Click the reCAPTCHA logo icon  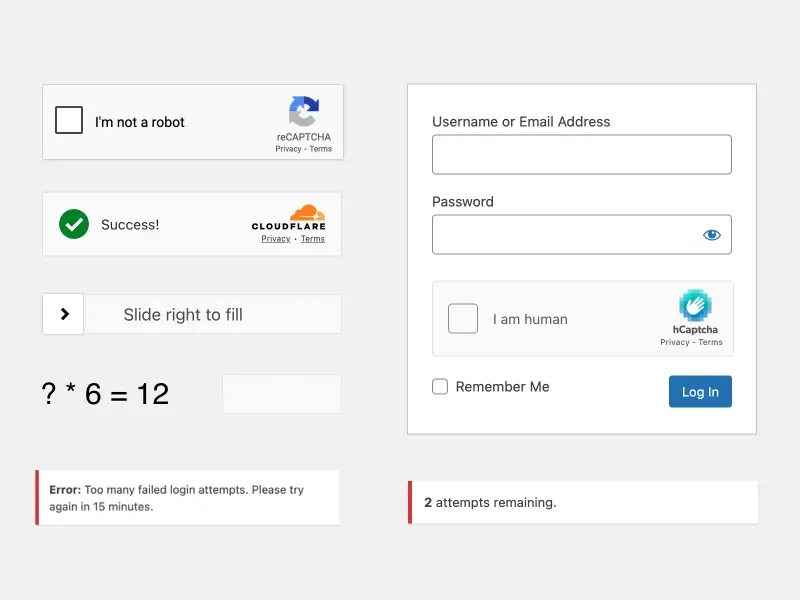pos(304,111)
